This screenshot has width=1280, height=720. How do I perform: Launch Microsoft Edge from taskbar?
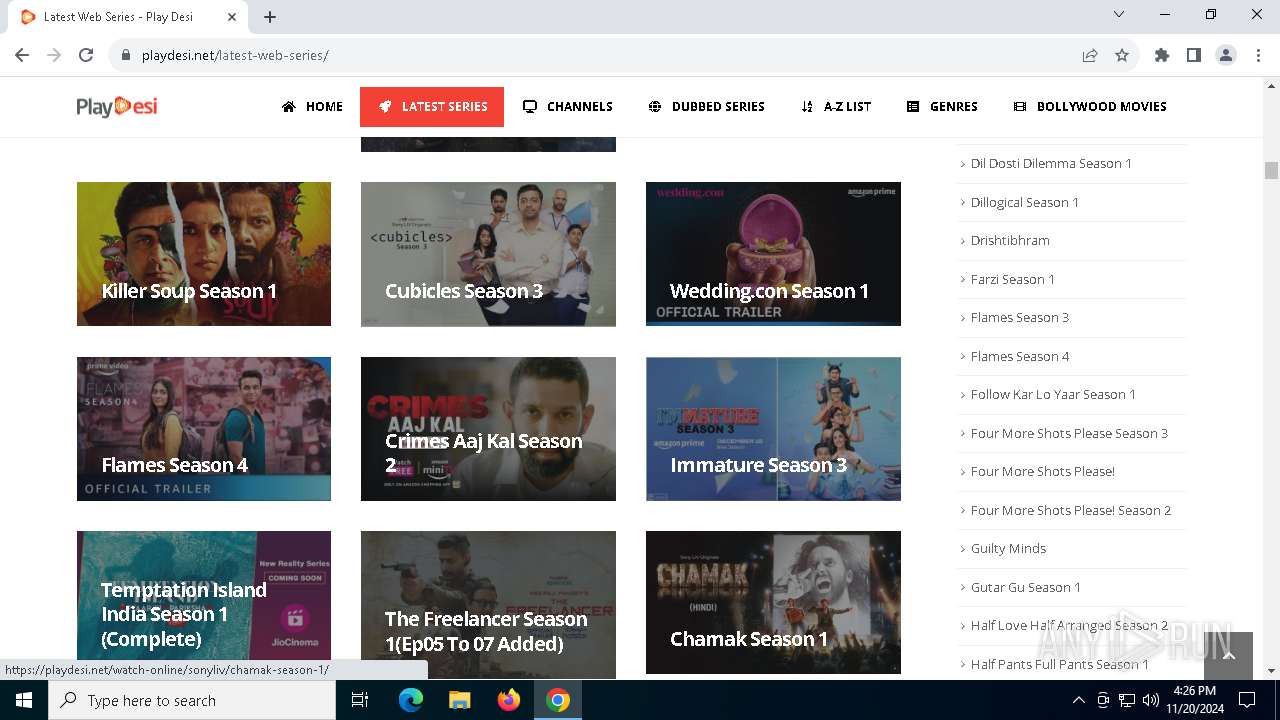[411, 700]
